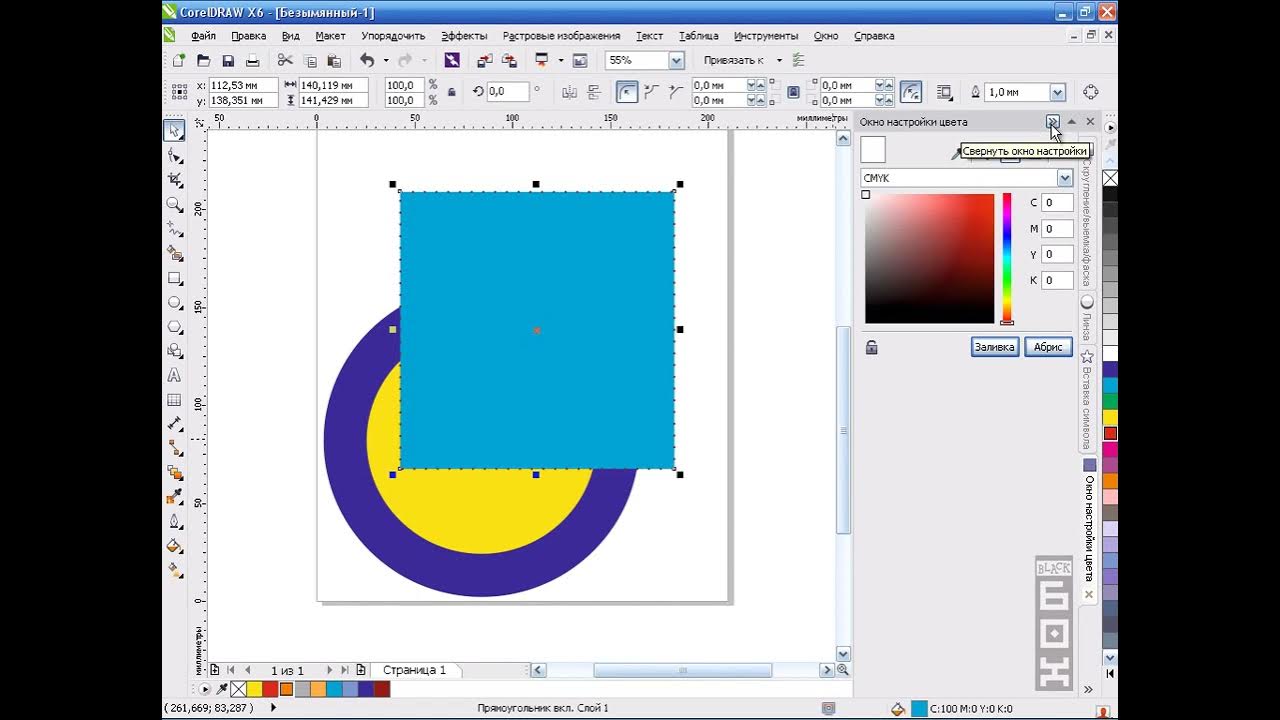Click the Заливка fill button
1280x720 pixels.
(x=994, y=347)
